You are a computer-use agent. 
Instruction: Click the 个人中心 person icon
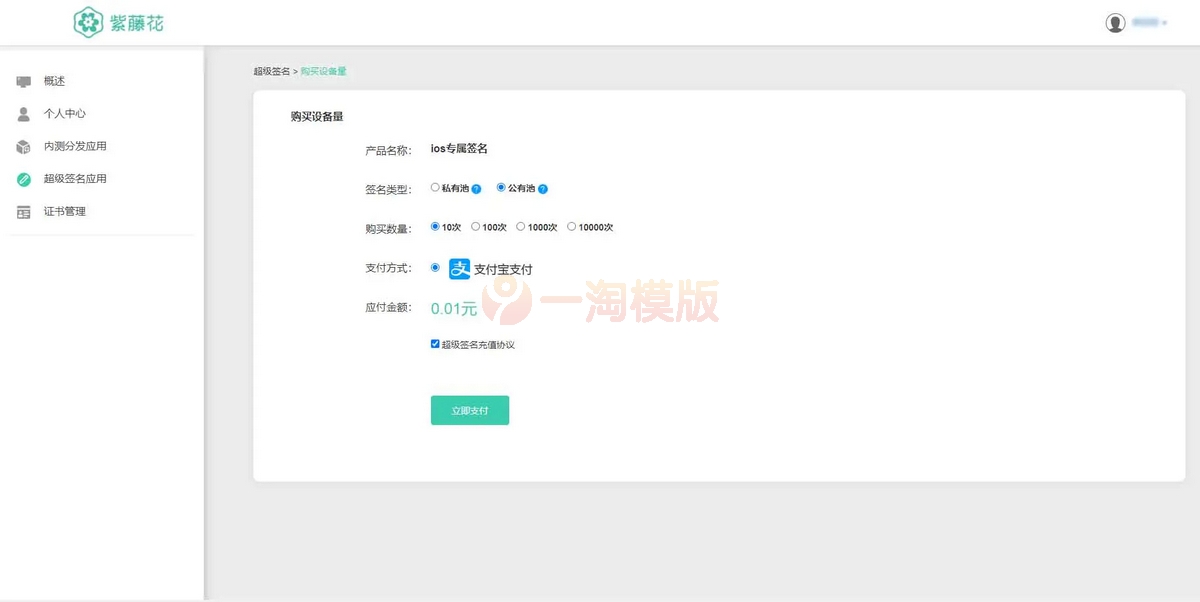pos(22,113)
